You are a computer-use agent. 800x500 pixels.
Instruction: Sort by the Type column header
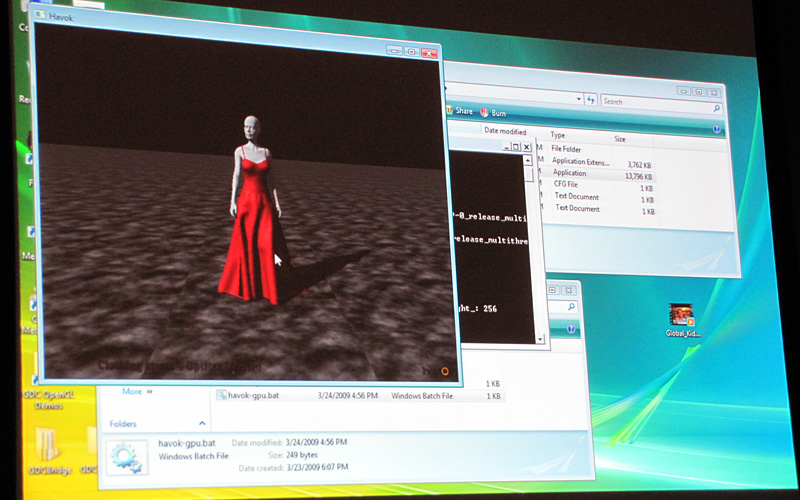[558, 135]
